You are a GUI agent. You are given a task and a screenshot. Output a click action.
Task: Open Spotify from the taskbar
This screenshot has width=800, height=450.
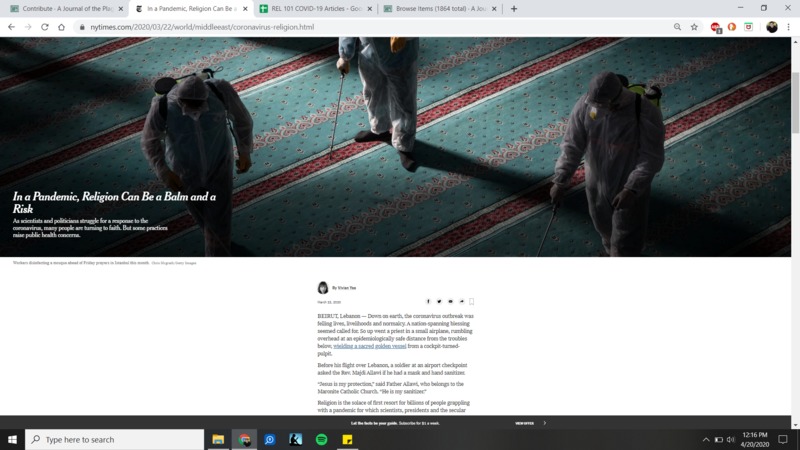point(322,440)
